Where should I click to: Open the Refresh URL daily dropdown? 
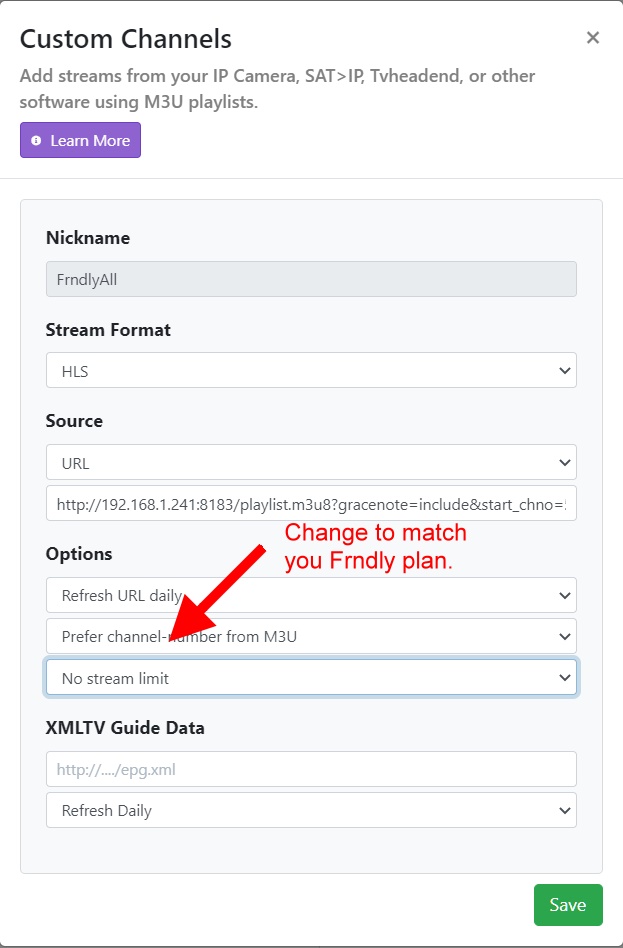[311, 595]
